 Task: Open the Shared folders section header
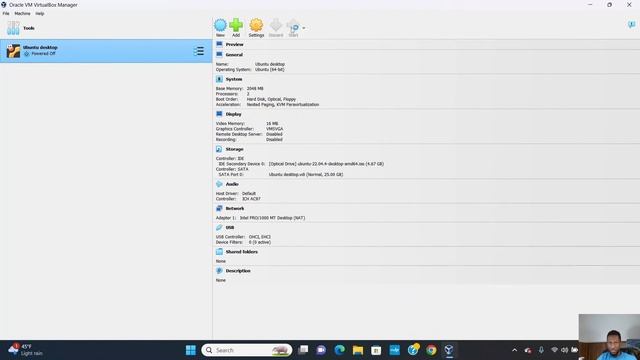(x=242, y=252)
